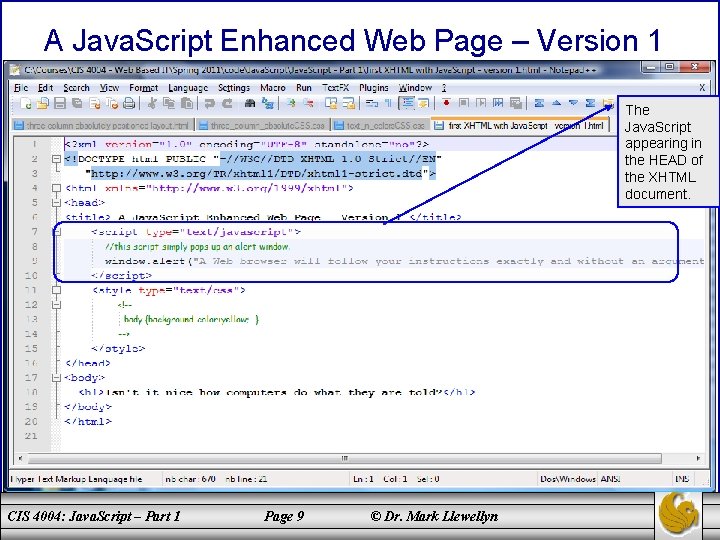This screenshot has width=720, height=540.
Task: Click the synchronize horizontal scrolling icon
Action: [349, 103]
